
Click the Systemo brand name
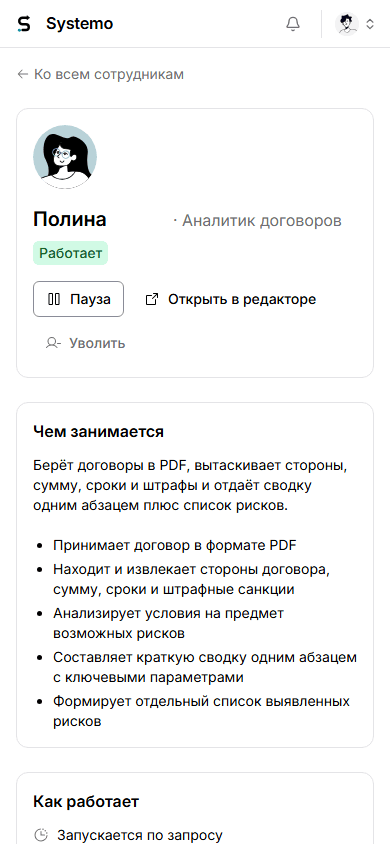click(80, 24)
